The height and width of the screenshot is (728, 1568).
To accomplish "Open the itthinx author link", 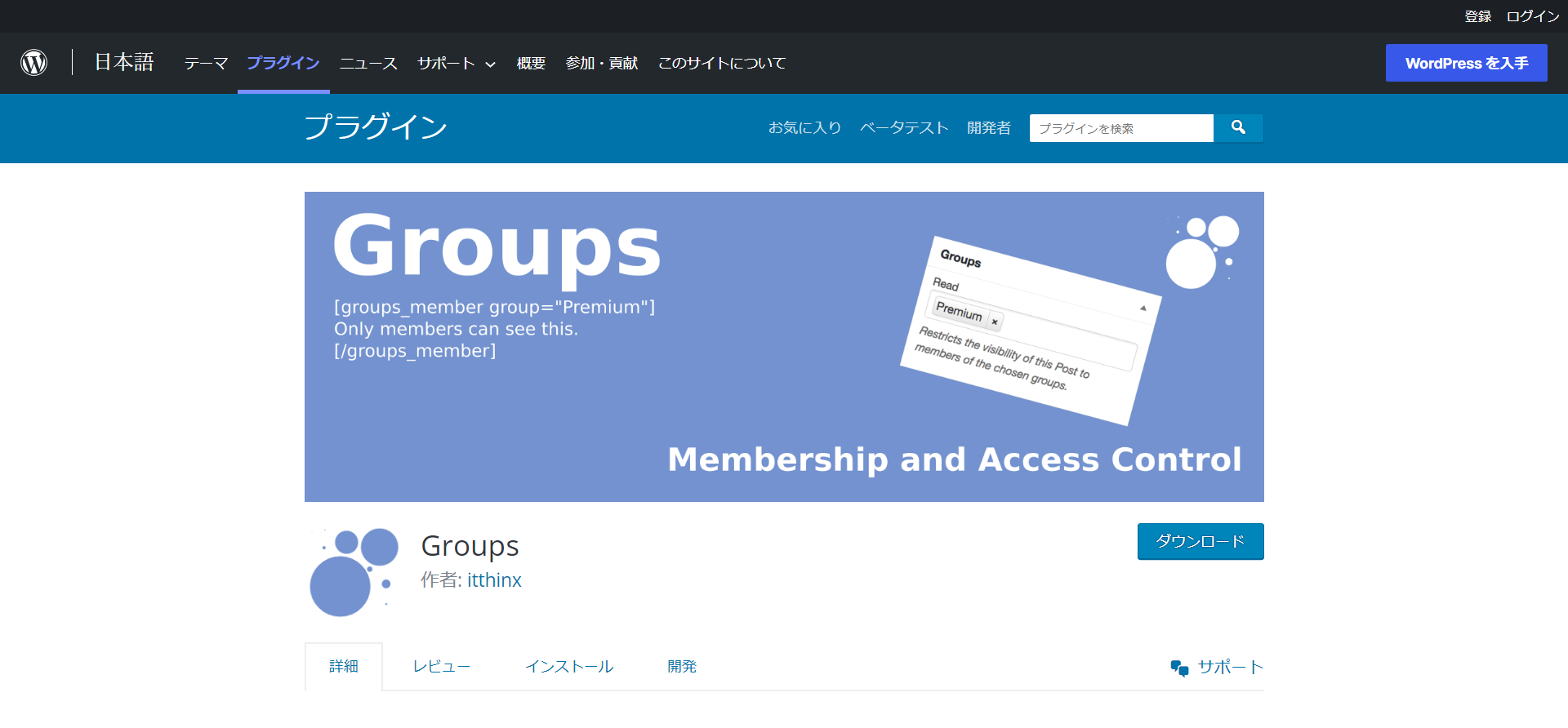I will [x=494, y=580].
